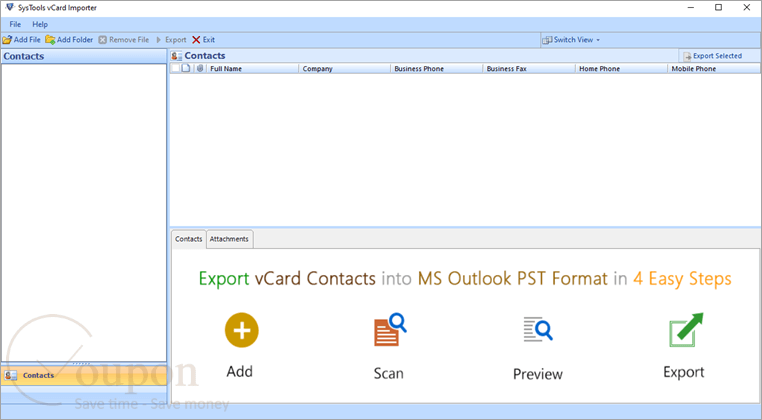Screen dimensions: 762x420
Task: Sort by Business Fax column header
Action: [529, 69]
